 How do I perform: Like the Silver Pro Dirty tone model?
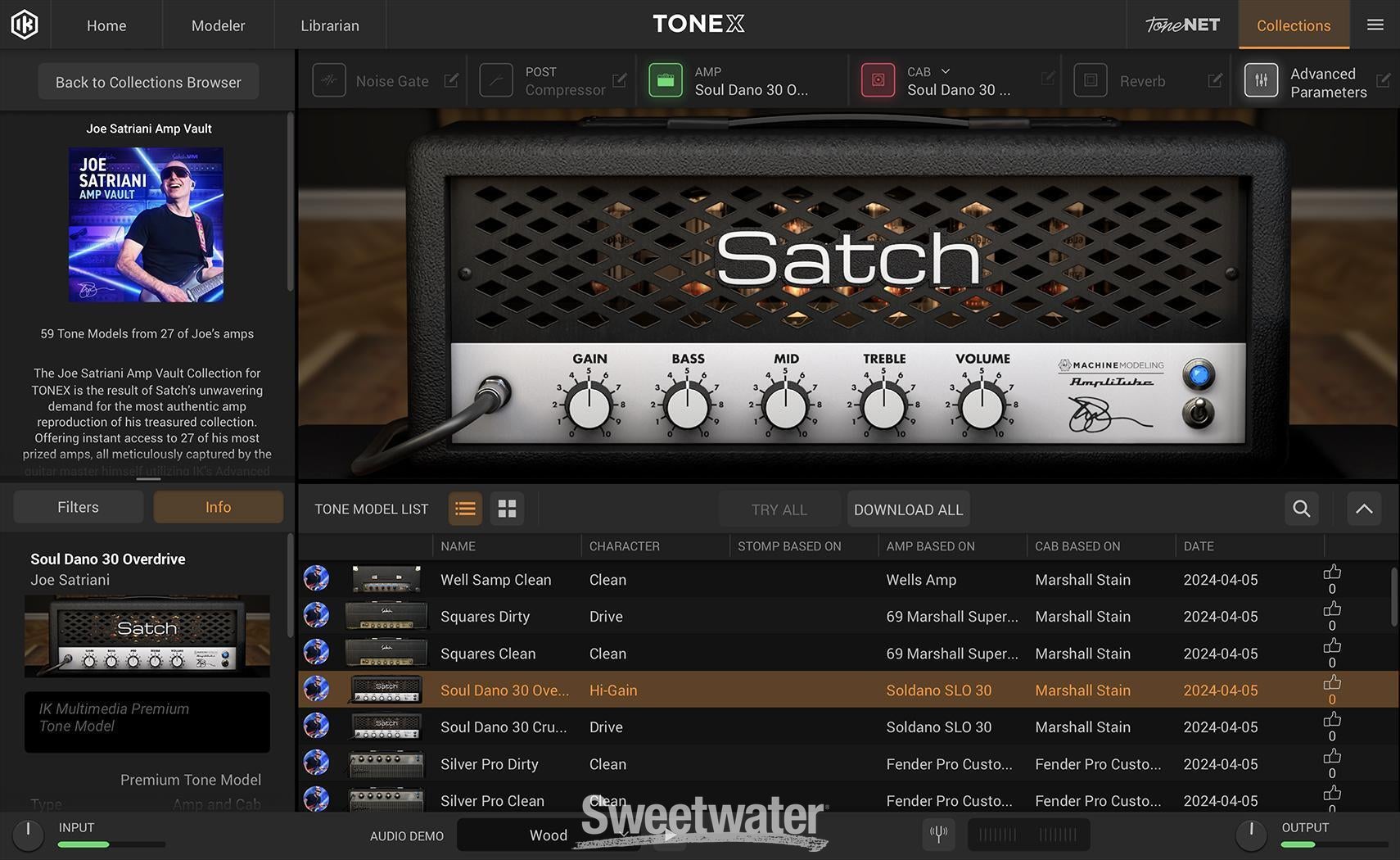pos(1332,756)
